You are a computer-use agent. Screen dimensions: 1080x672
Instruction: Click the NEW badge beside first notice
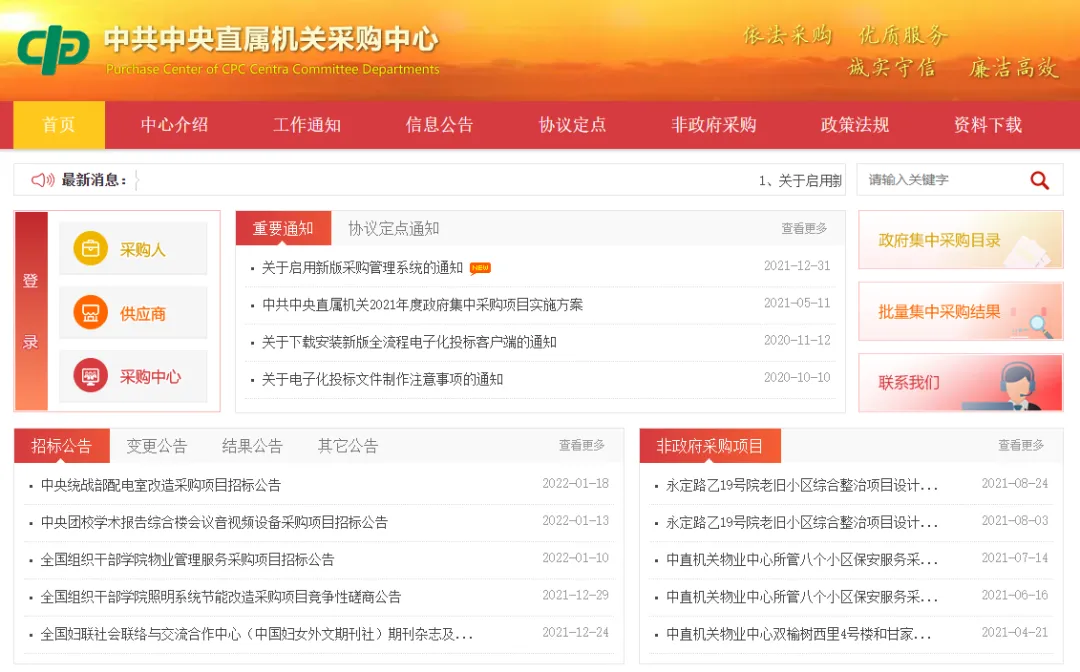pos(480,268)
